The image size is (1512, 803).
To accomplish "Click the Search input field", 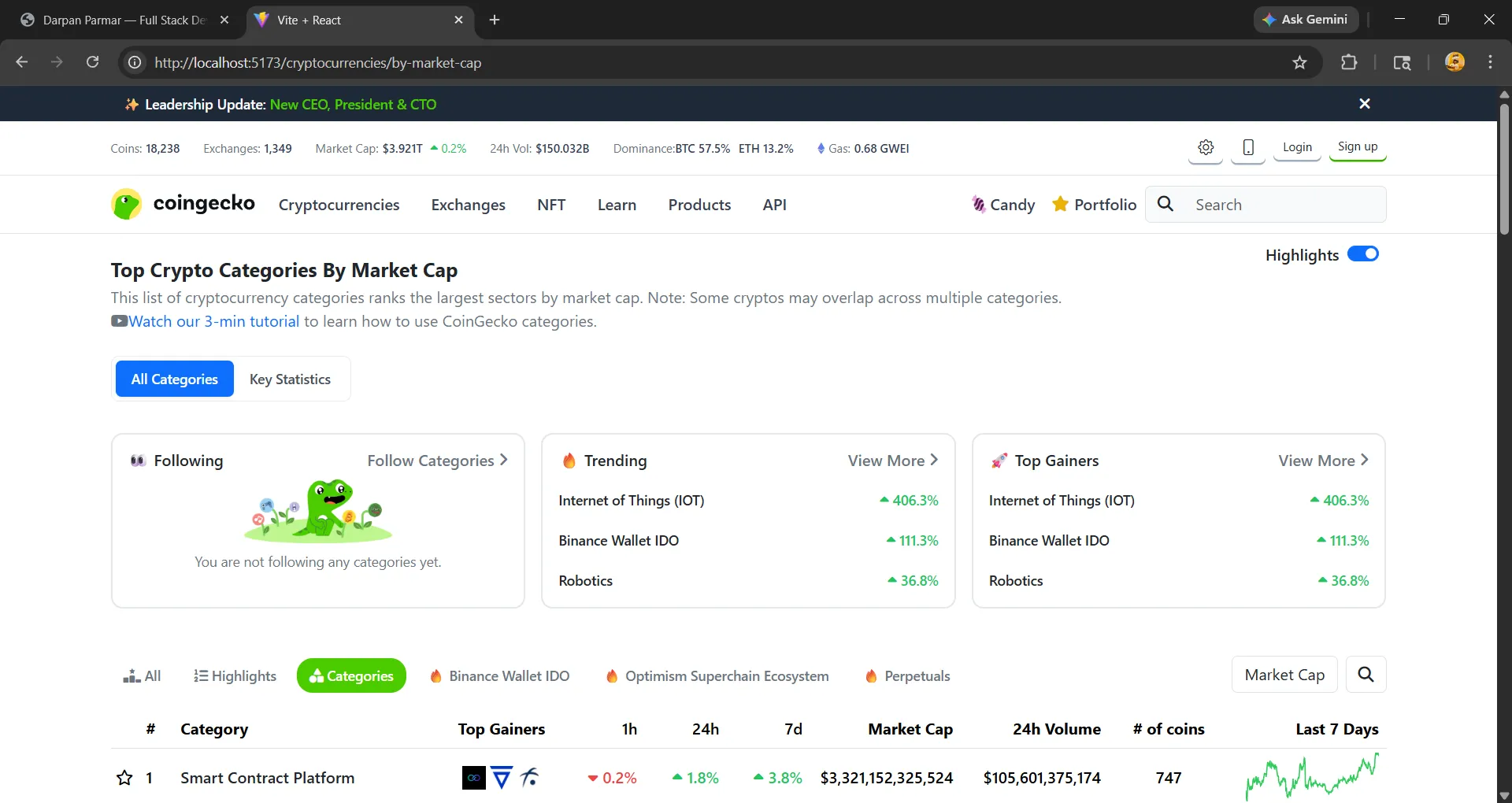I will [1266, 205].
